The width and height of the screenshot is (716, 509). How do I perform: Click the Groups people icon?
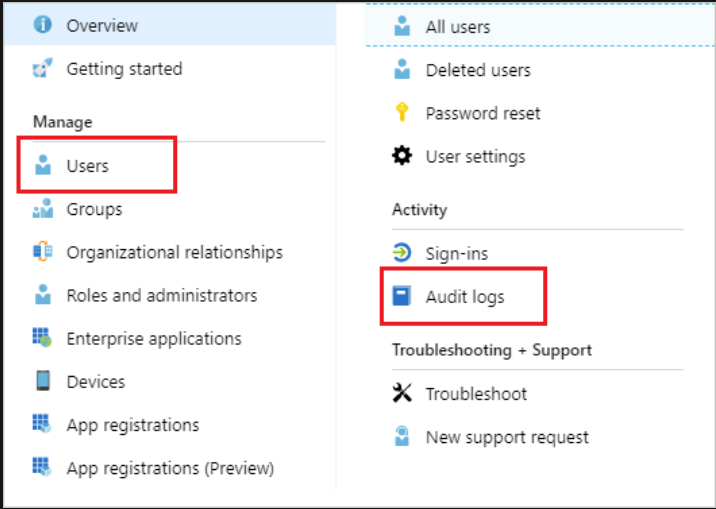pyautogui.click(x=42, y=209)
